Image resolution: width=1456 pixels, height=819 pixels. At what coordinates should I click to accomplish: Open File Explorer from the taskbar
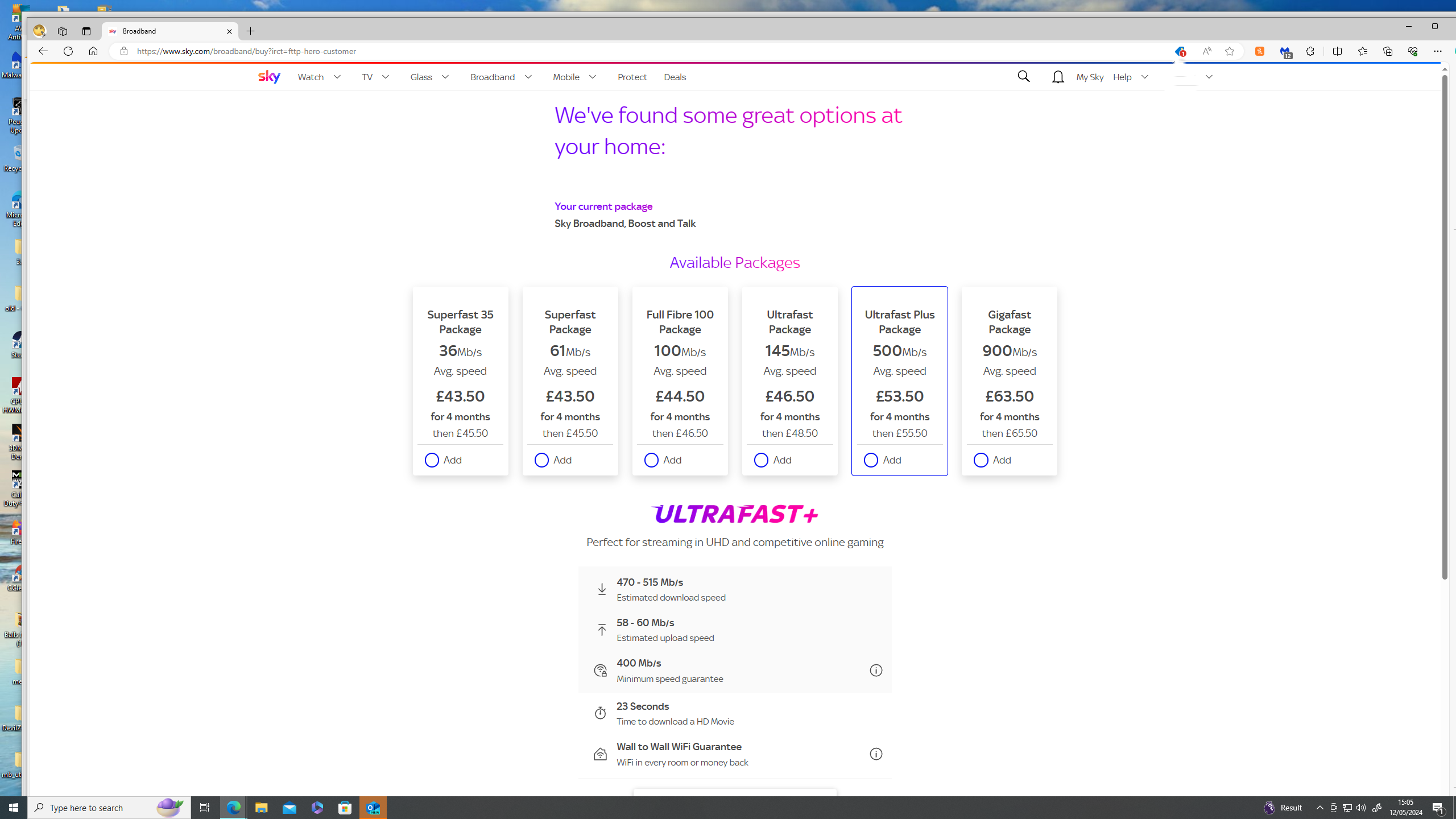261,808
